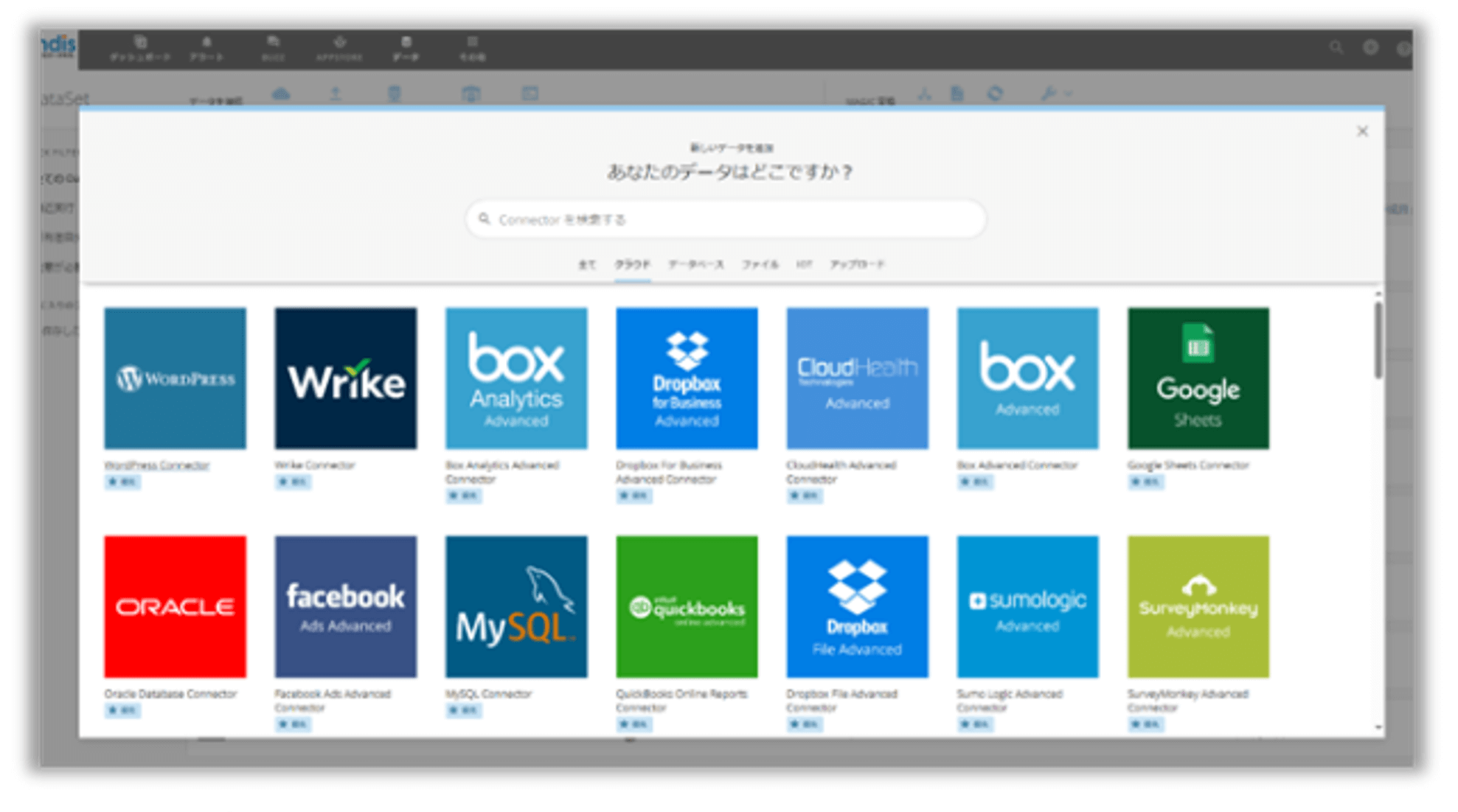
Task: Open the Dropbox File Advanced tile
Action: click(x=857, y=607)
